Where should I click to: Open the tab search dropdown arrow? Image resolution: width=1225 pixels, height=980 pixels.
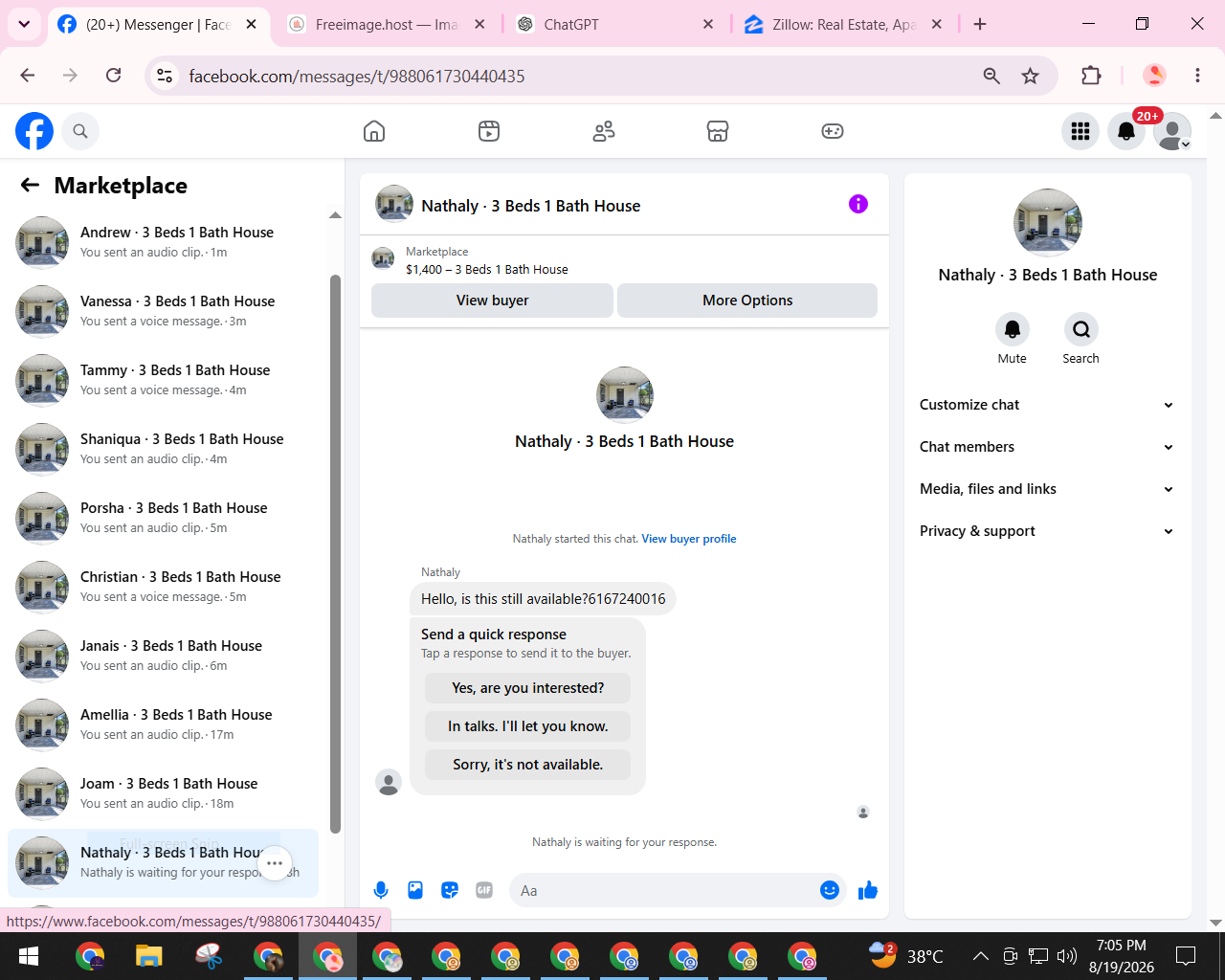tap(24, 24)
